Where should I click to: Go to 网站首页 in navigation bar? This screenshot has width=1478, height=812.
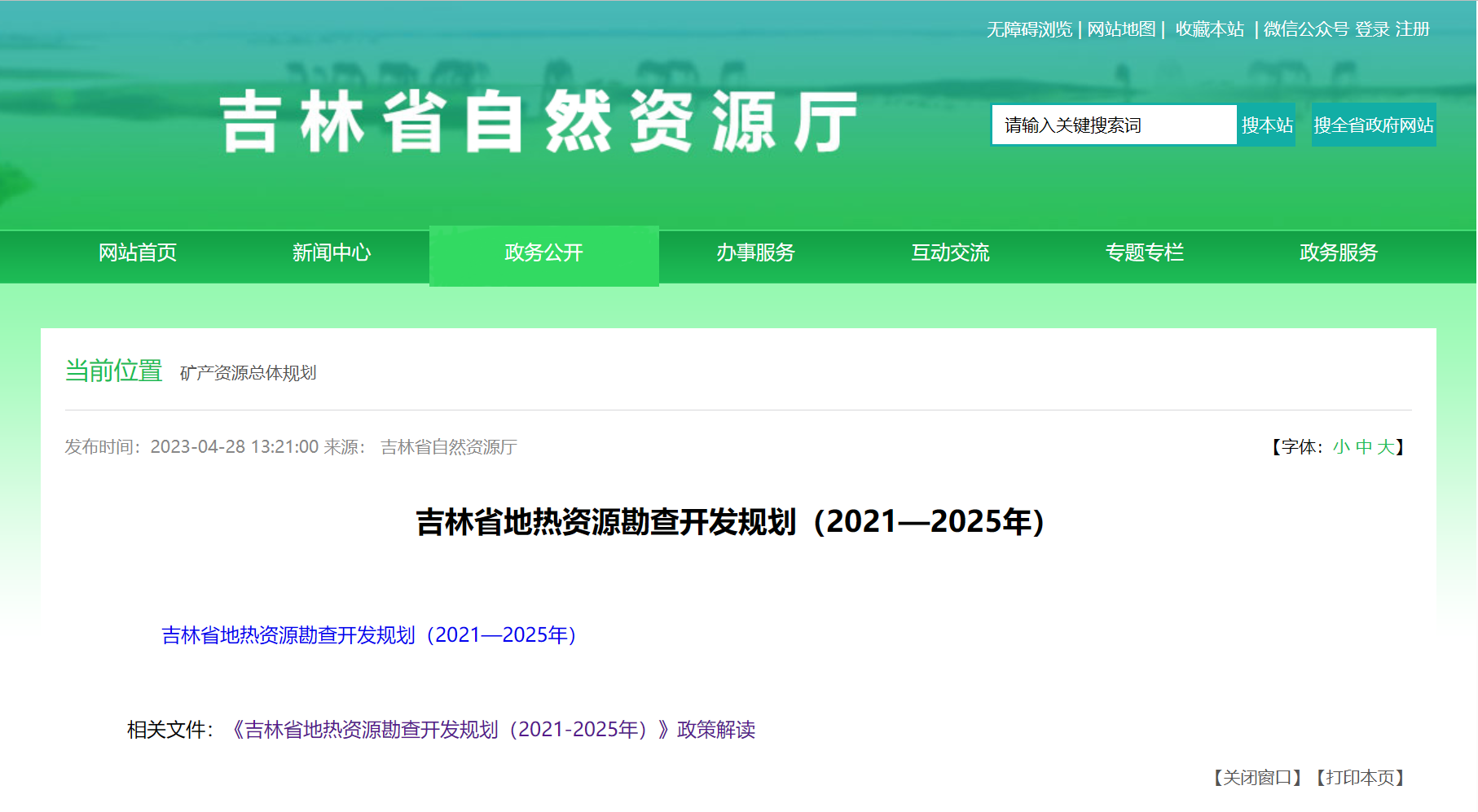click(138, 252)
